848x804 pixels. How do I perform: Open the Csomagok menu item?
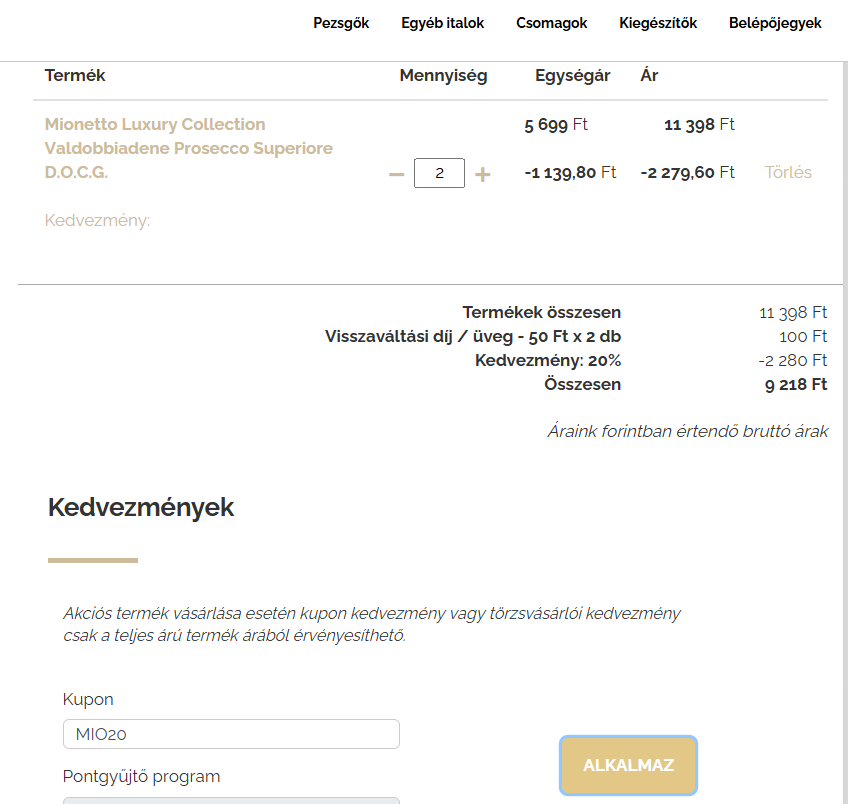coord(551,23)
